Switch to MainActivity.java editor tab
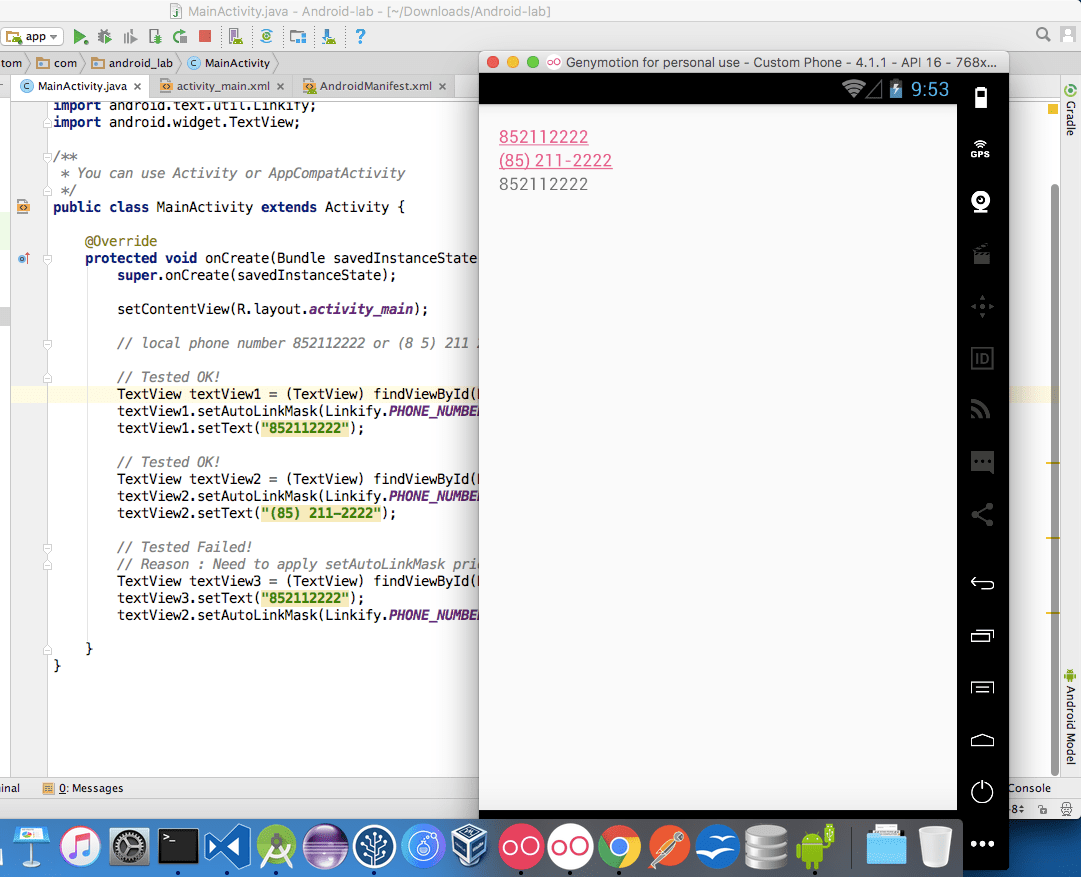Screen dimensions: 1081x877 coord(74,86)
